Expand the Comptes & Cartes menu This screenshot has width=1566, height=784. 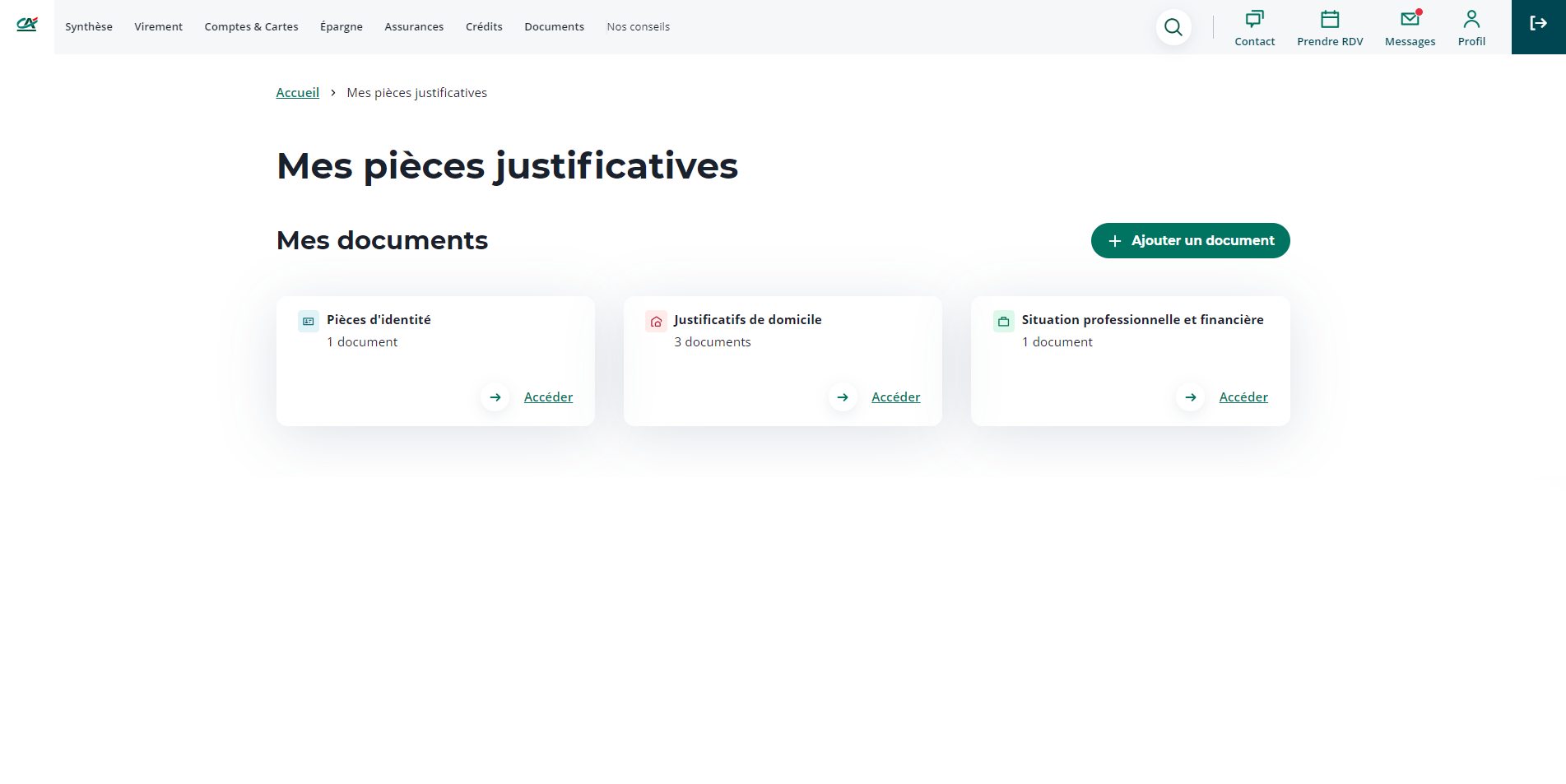tap(251, 27)
